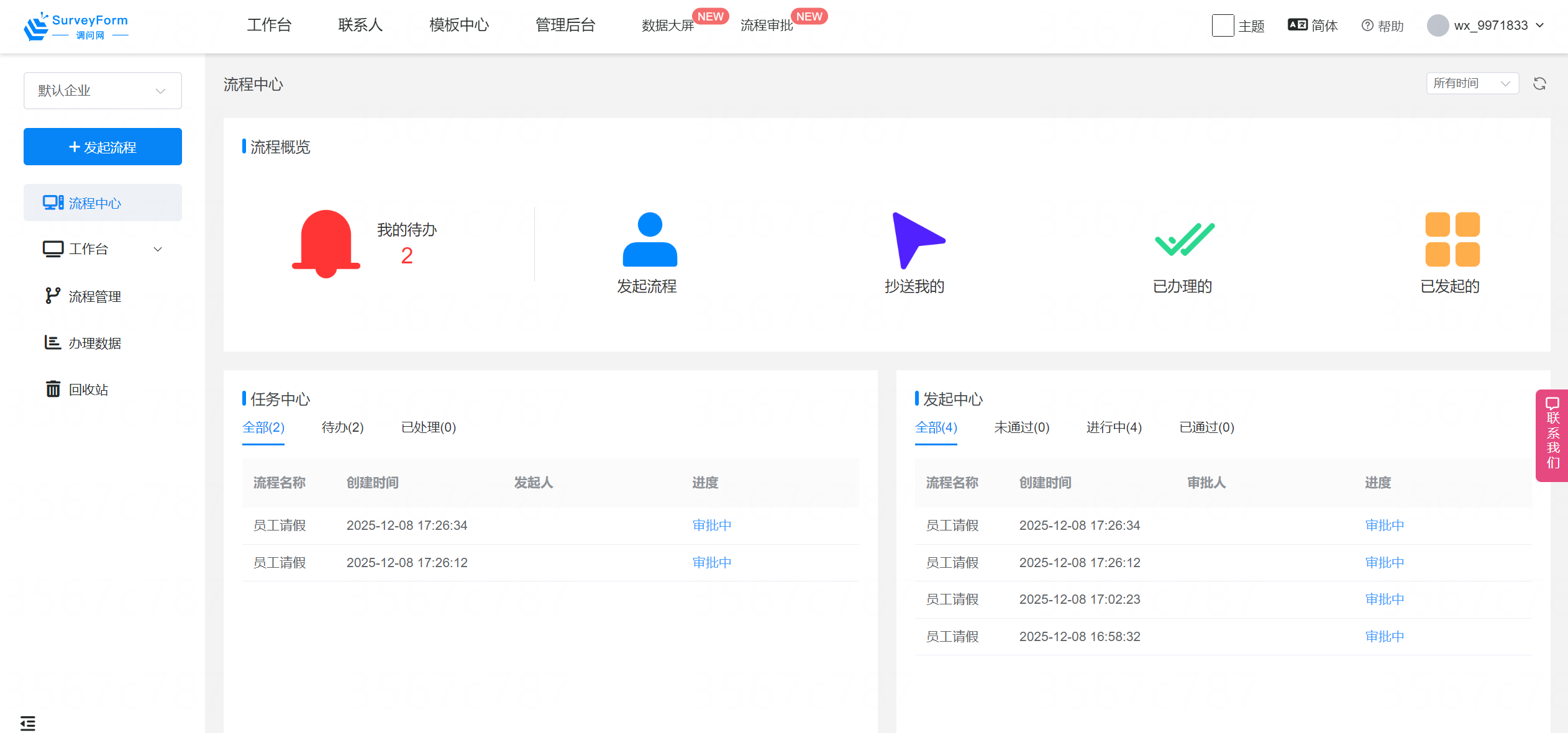This screenshot has width=1568, height=733.
Task: Click the red bell pending tasks icon
Action: coord(326,244)
